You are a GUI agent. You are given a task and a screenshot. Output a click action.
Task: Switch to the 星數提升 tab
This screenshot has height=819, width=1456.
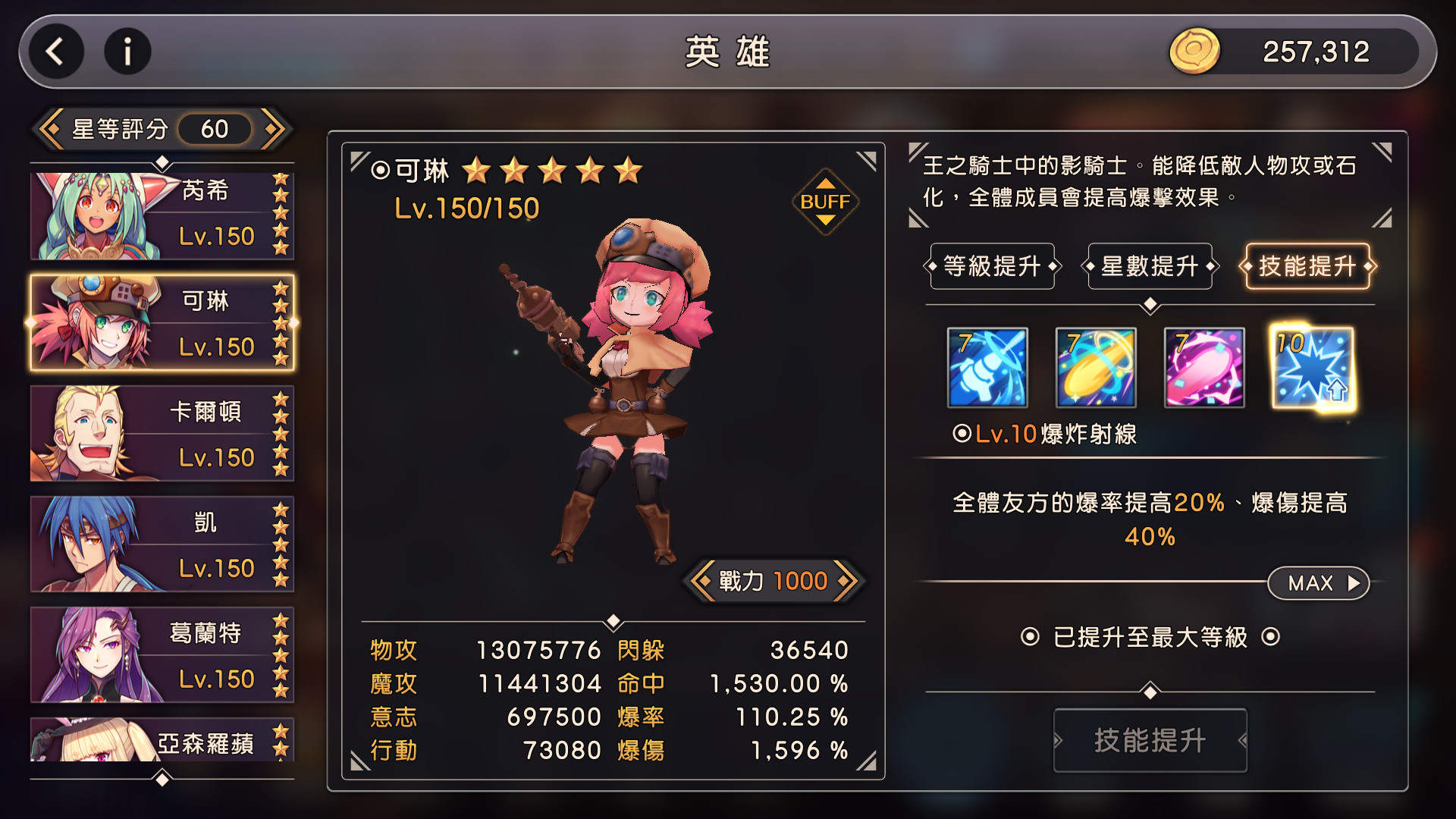point(1150,266)
